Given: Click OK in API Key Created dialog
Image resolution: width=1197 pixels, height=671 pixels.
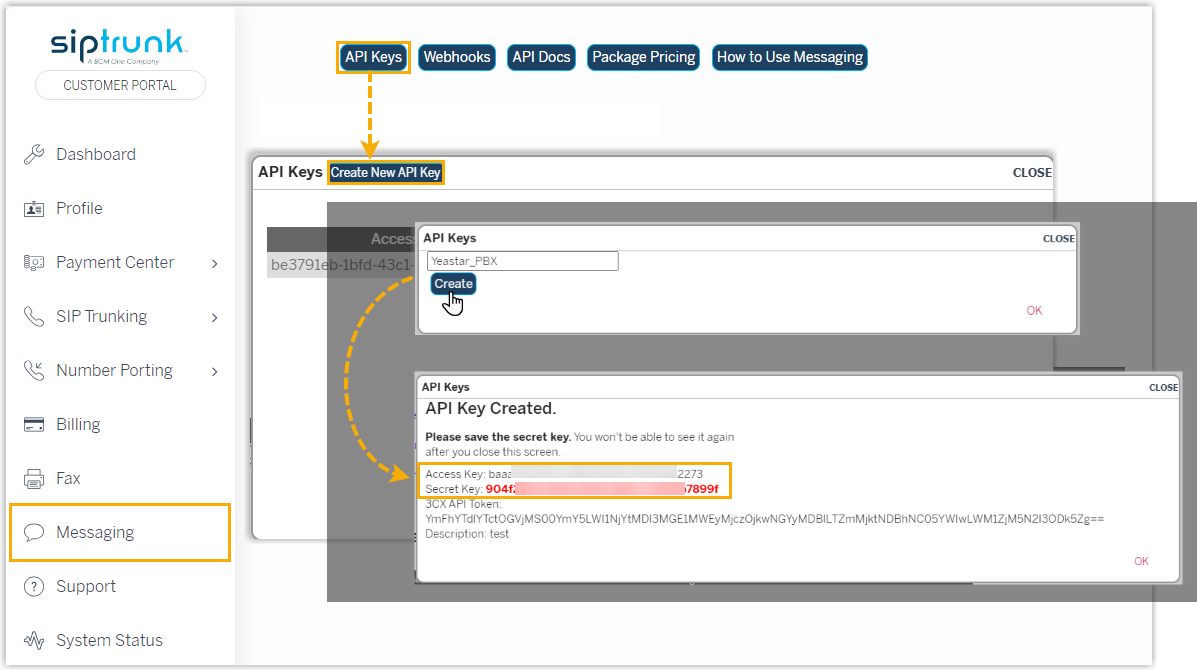Looking at the screenshot, I should [x=1141, y=561].
